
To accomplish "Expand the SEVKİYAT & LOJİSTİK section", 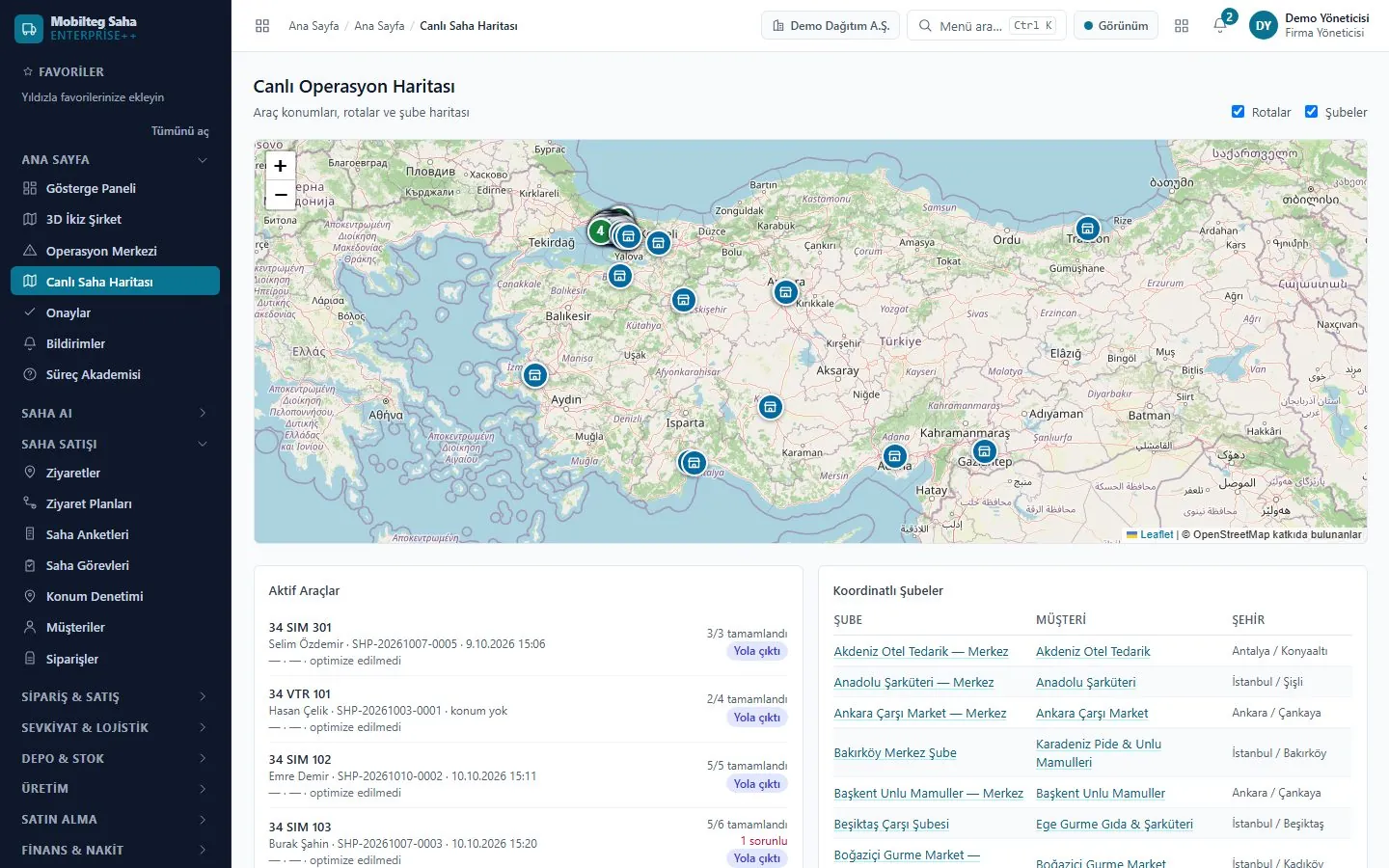I will (115, 727).
